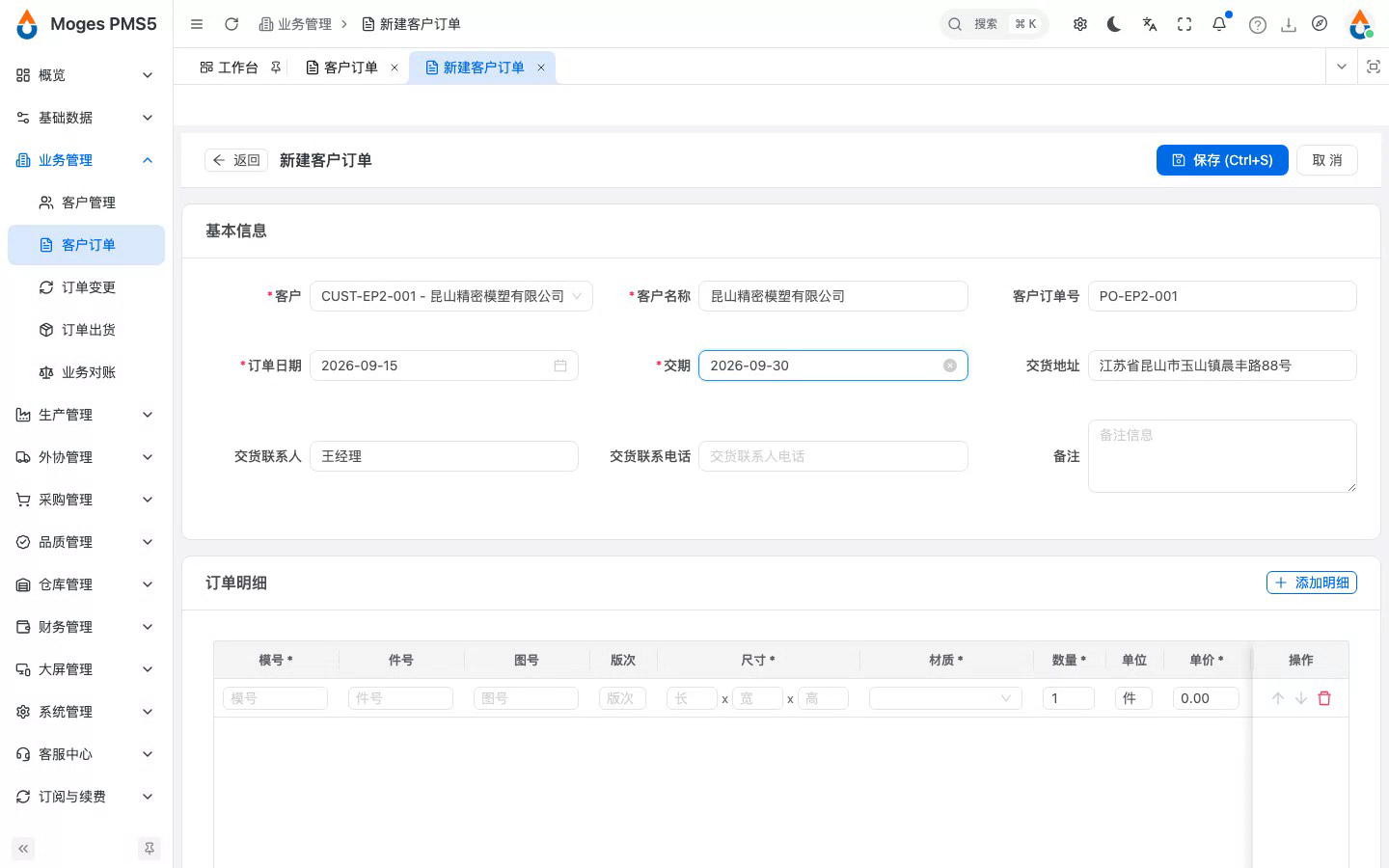This screenshot has height=868, width=1389.
Task: Switch to dark mode moon icon
Action: click(x=1114, y=24)
